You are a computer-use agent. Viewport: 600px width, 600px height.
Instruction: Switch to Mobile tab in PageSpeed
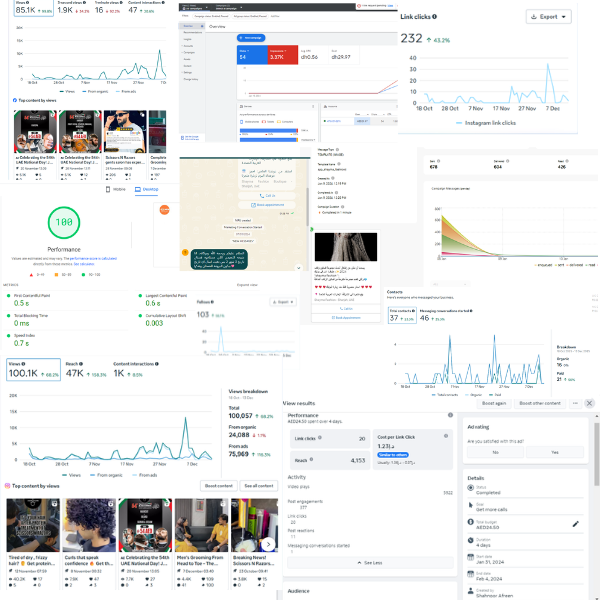pyautogui.click(x=116, y=189)
